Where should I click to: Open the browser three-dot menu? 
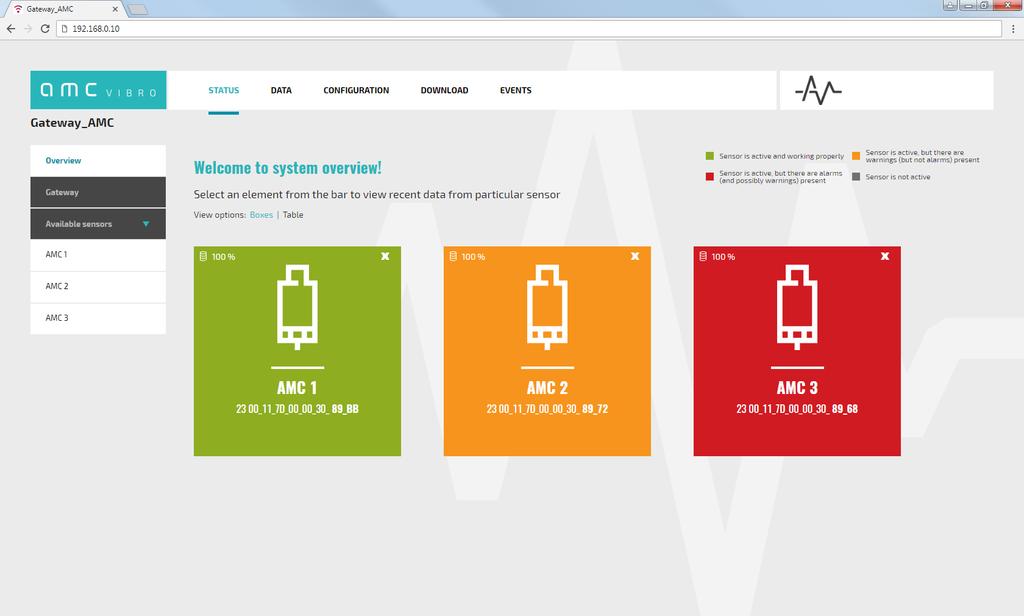pos(1013,29)
